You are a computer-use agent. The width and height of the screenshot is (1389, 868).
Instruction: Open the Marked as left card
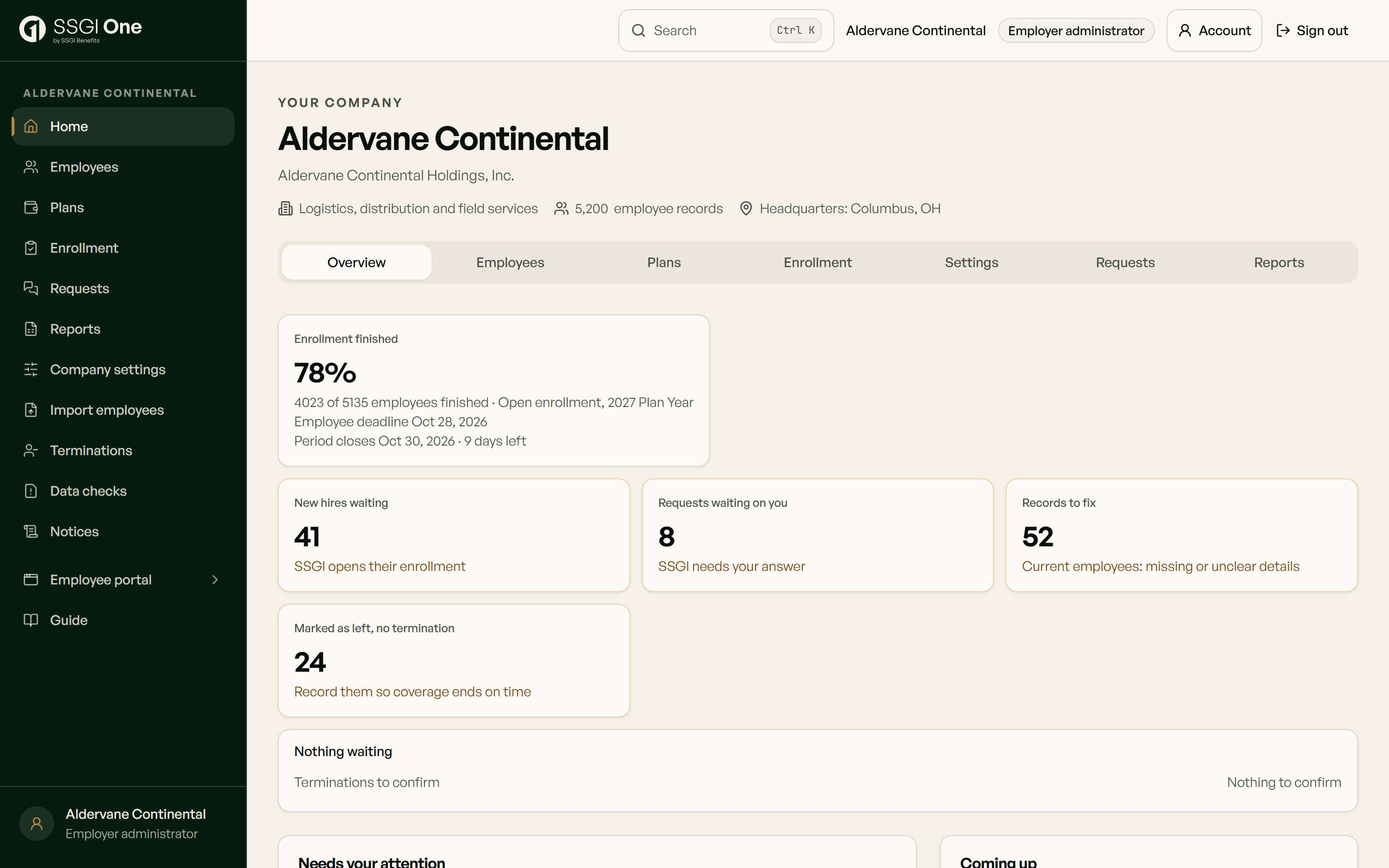[x=453, y=660]
